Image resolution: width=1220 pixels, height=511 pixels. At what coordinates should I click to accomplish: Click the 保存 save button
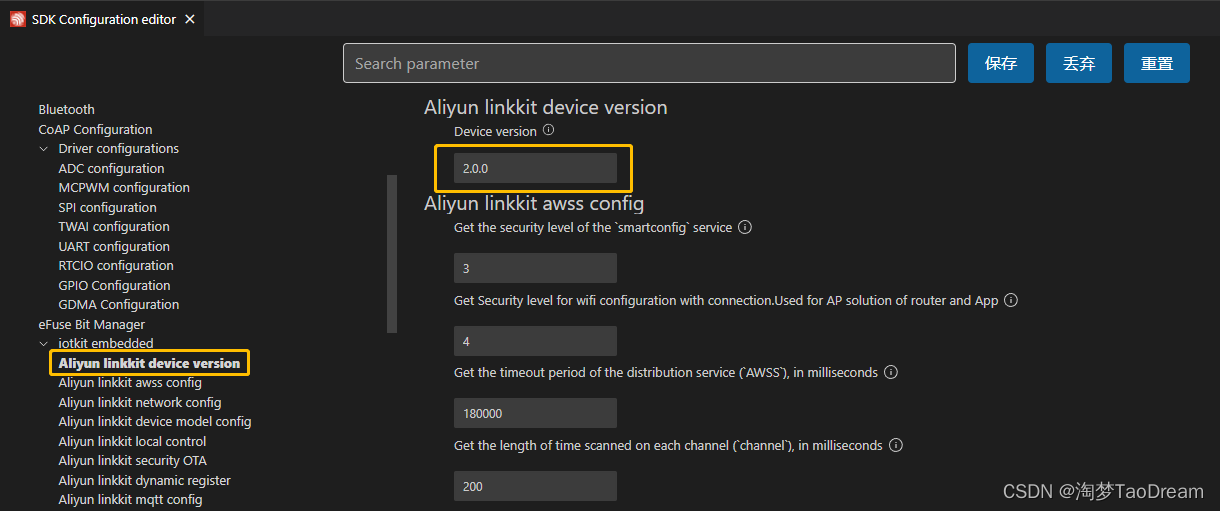point(1001,63)
